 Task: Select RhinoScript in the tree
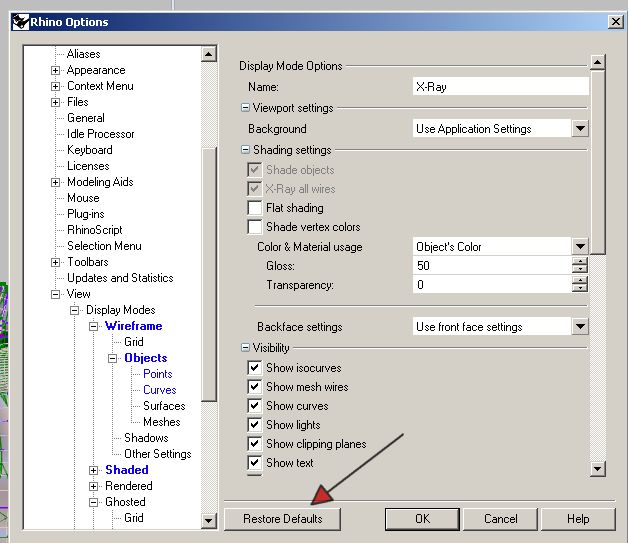pos(95,230)
